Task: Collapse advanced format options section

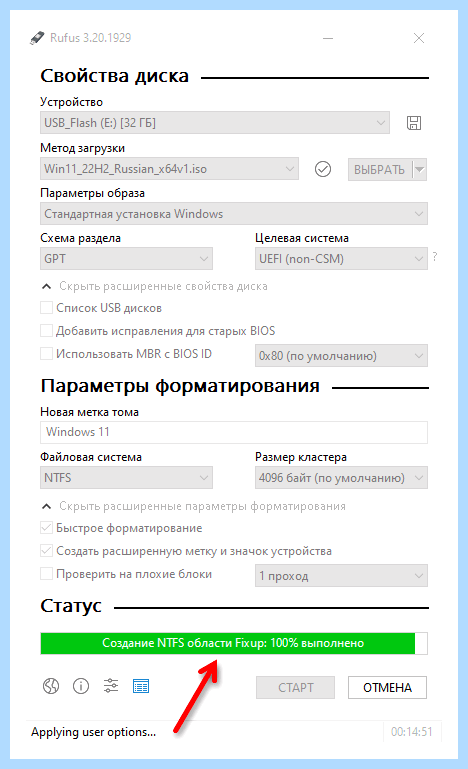Action: (x=47, y=506)
